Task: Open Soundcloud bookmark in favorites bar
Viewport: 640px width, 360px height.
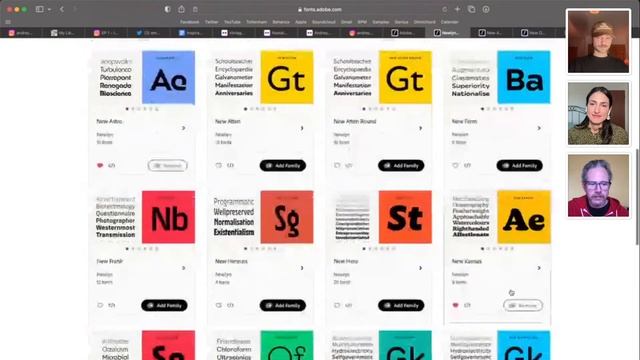Action: click(x=324, y=22)
